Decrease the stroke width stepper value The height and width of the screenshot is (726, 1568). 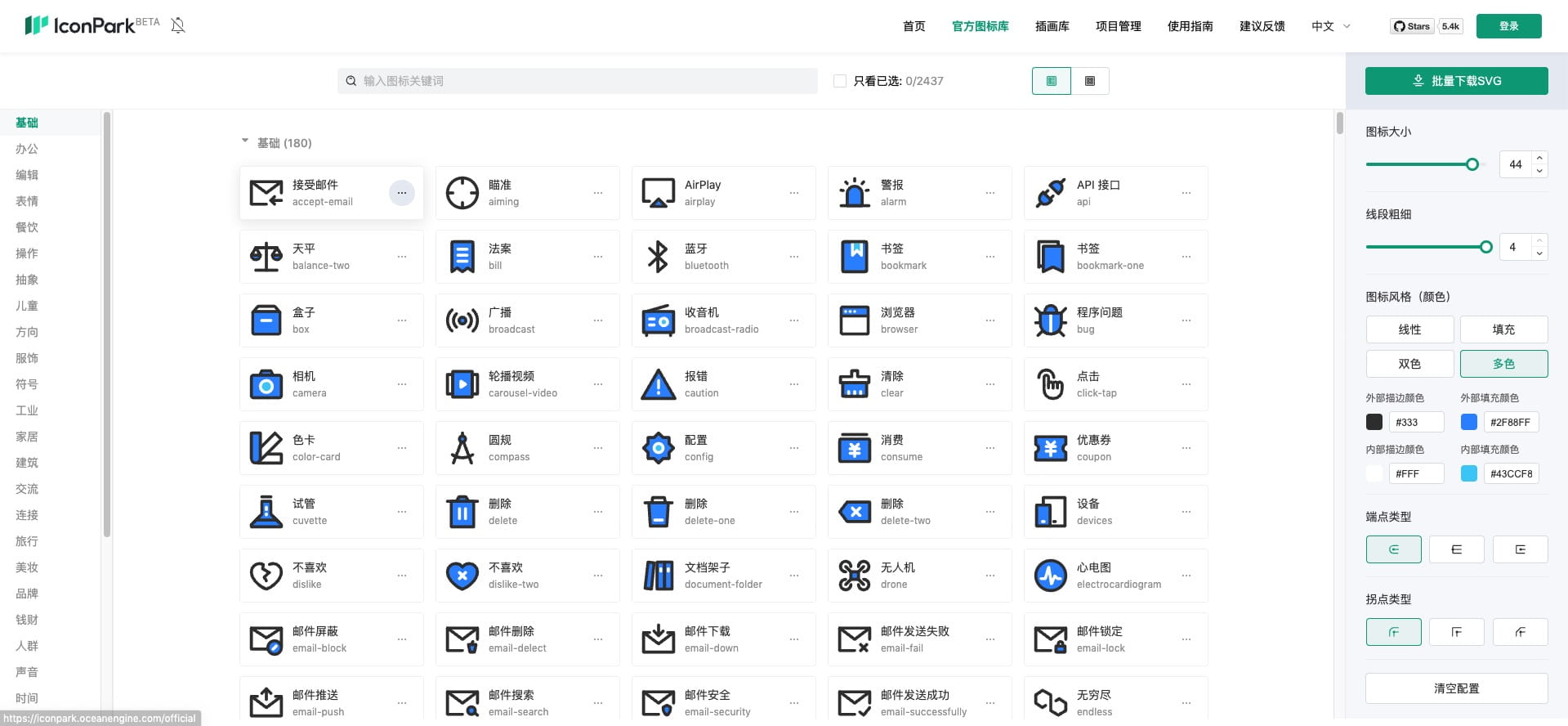click(1539, 253)
